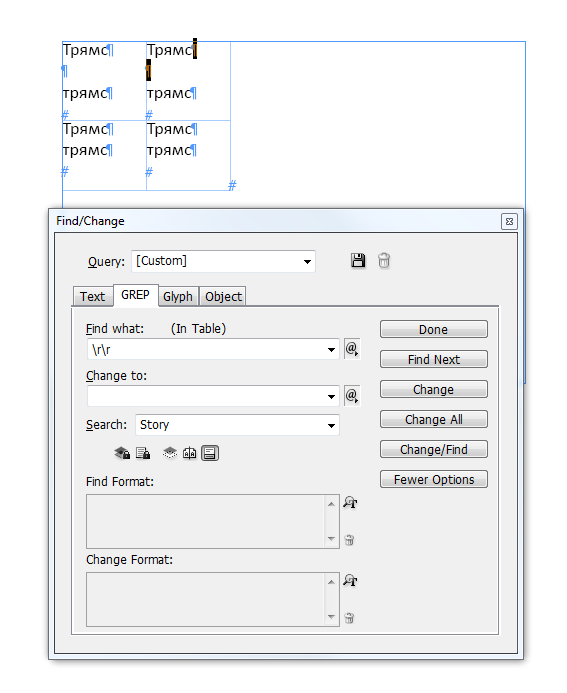Switch to the Glyph tab

[x=178, y=296]
